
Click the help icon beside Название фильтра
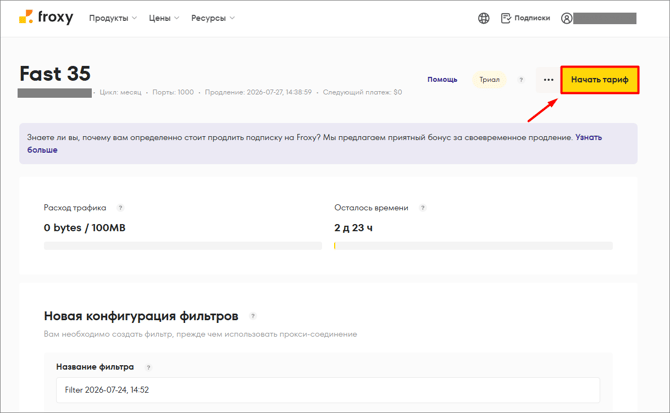[x=148, y=367]
